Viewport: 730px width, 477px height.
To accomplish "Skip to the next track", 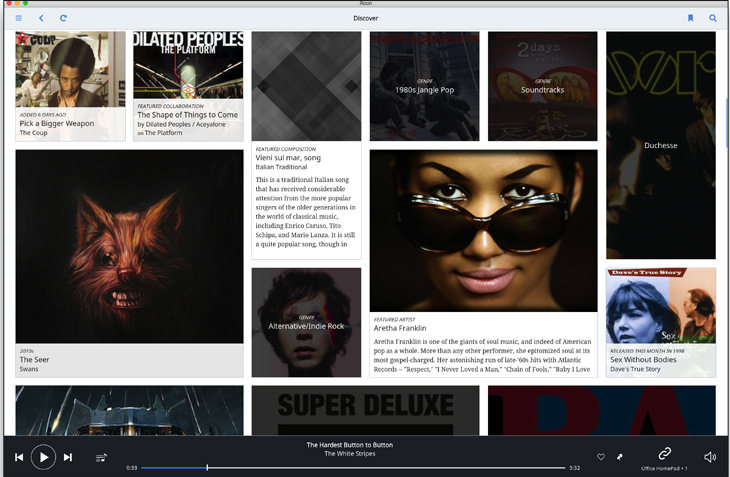I will 68,457.
